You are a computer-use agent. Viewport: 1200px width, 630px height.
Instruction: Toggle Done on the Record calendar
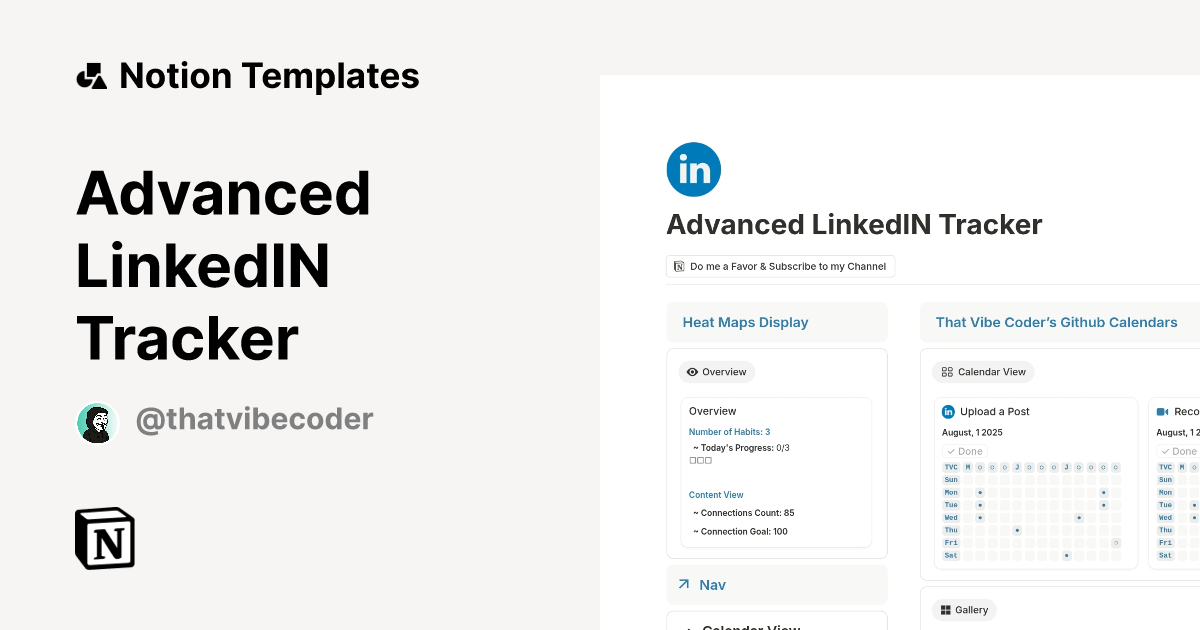coord(1177,451)
